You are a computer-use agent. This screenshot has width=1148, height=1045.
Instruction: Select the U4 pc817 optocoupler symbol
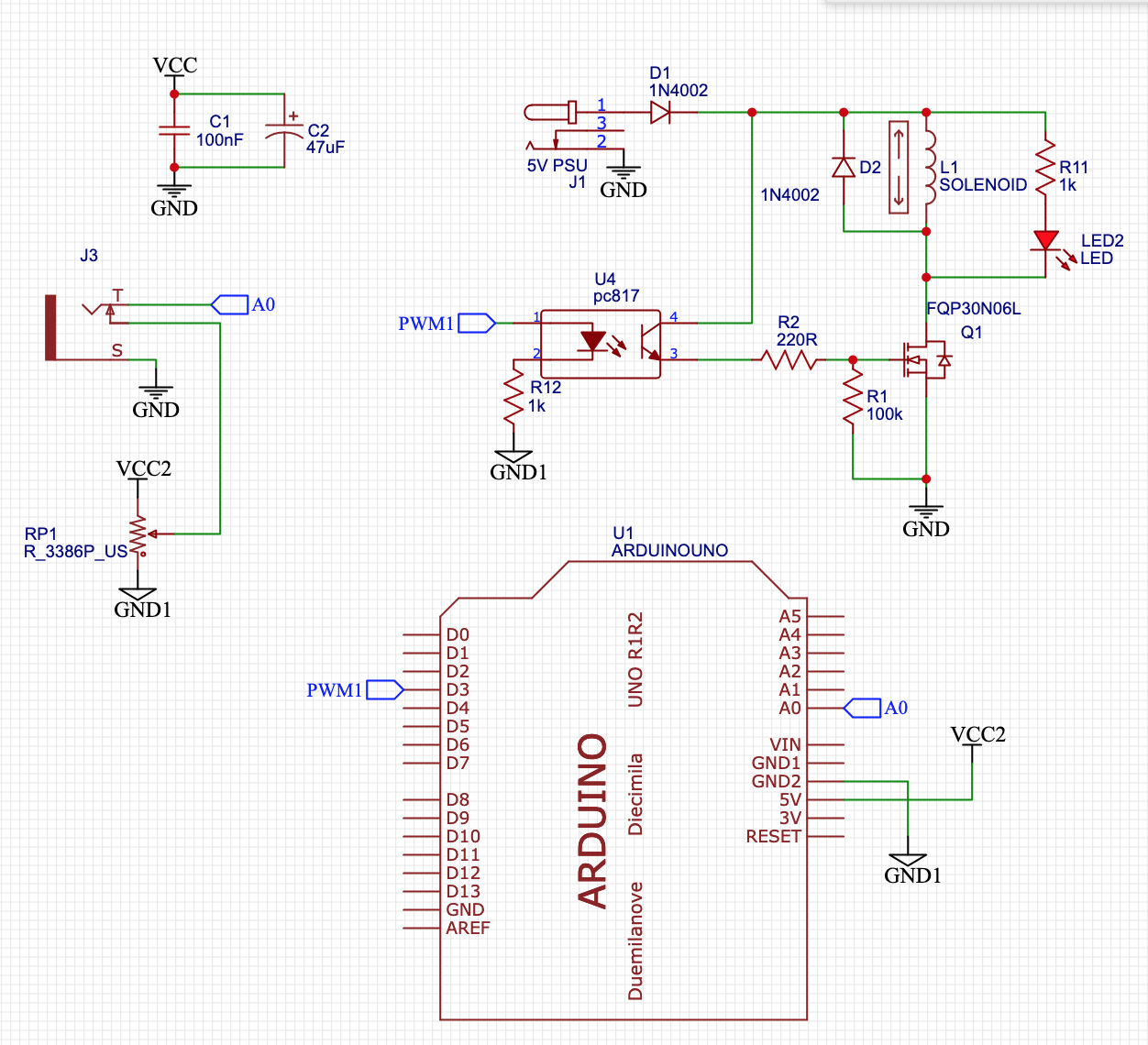601,344
